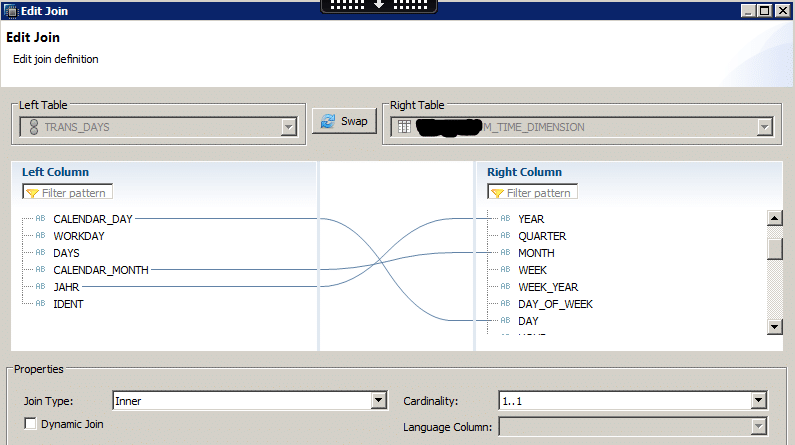Select the IDENT column

pyautogui.click(x=68, y=304)
